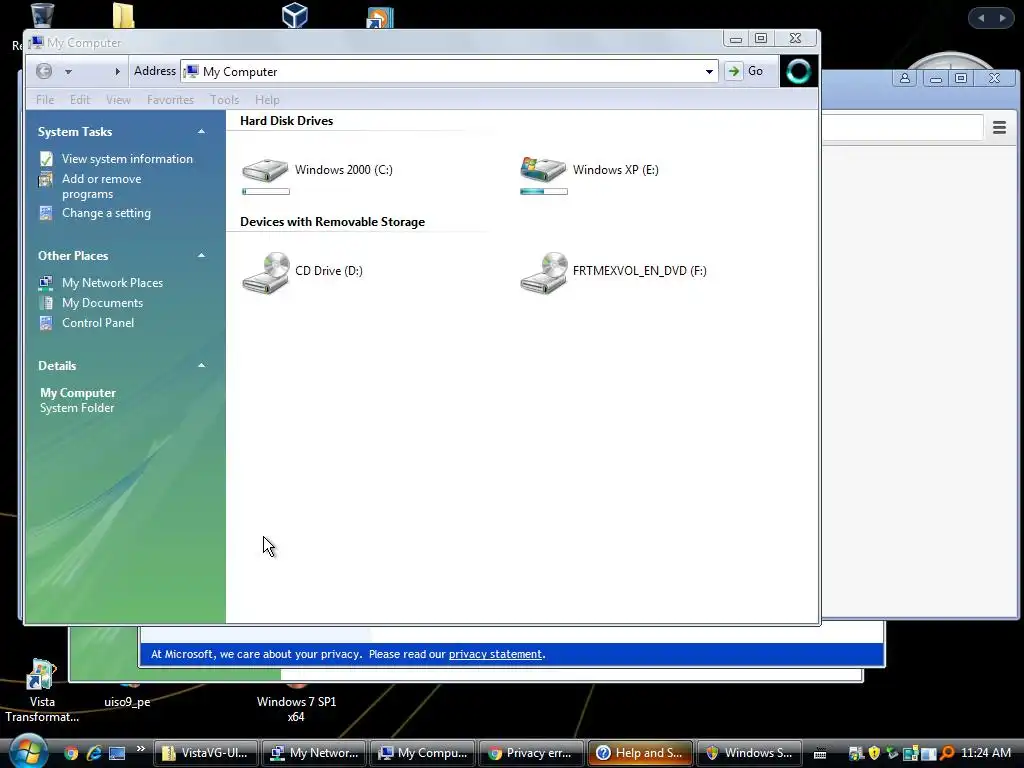Image resolution: width=1024 pixels, height=768 pixels.
Task: Collapse the Details section
Action: 201,366
